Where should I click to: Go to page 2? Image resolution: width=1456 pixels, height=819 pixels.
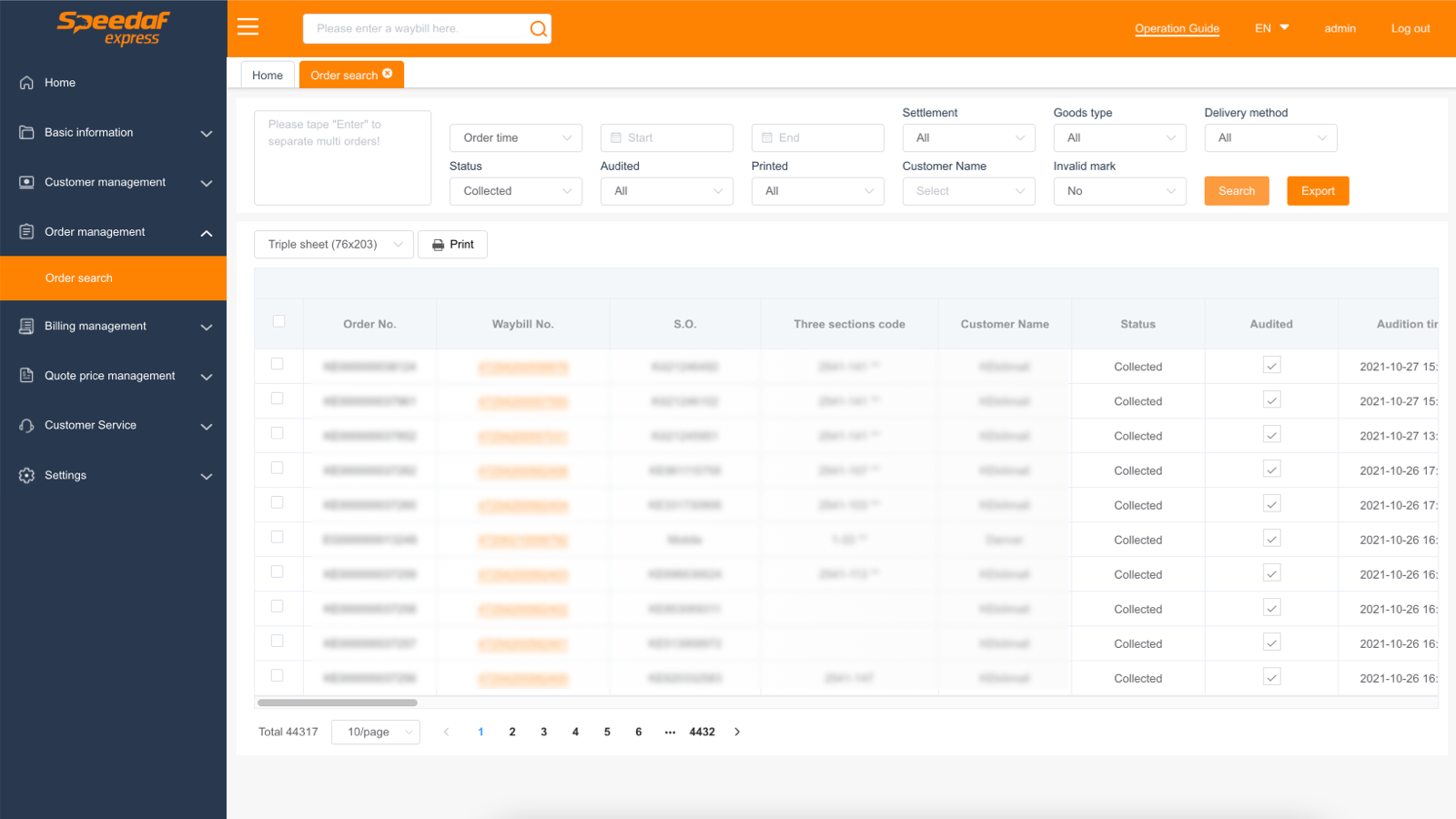pos(512,732)
